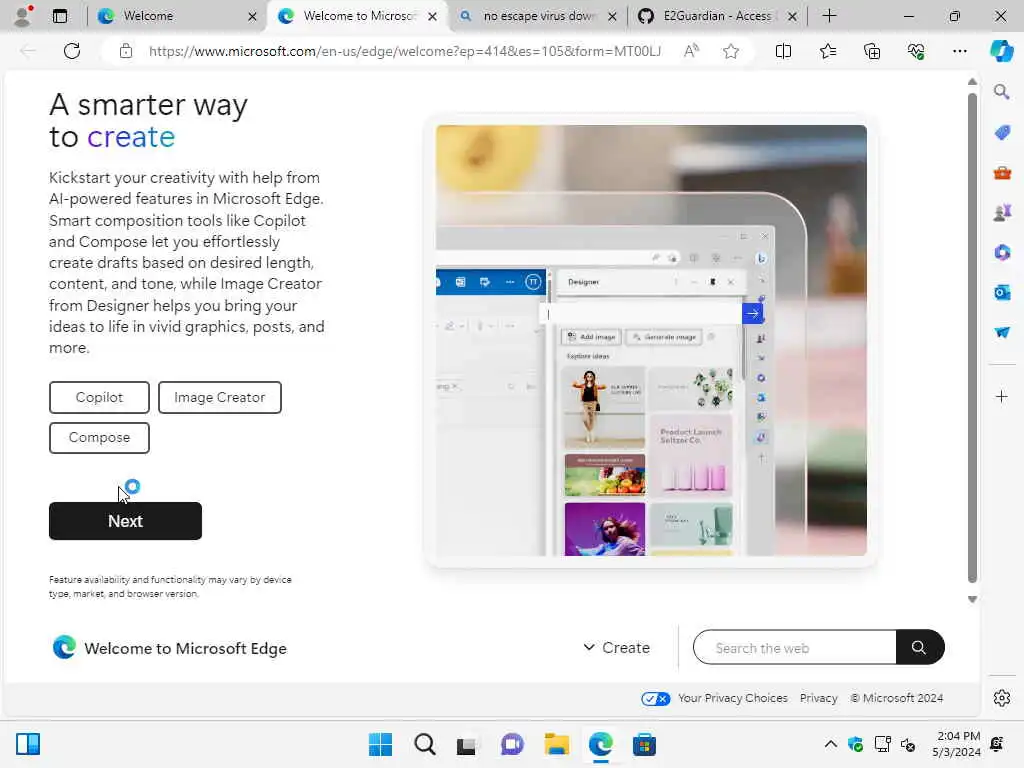Open the Copilot sidebar icon
Screen dimensions: 1024x768
[x=1001, y=51]
